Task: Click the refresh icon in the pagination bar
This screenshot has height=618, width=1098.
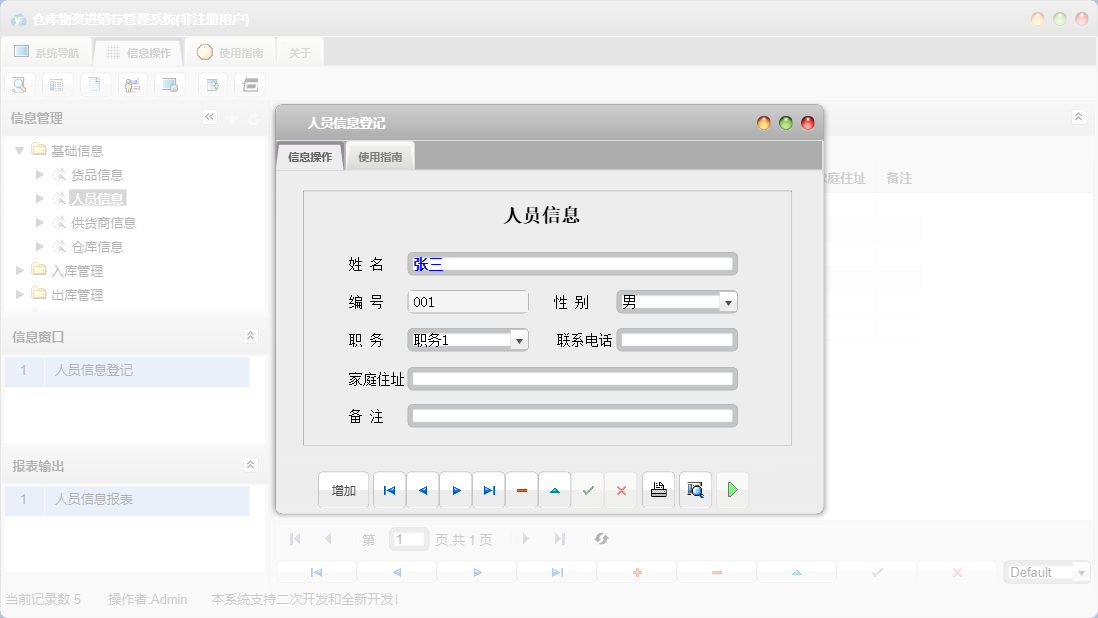Action: coord(601,539)
